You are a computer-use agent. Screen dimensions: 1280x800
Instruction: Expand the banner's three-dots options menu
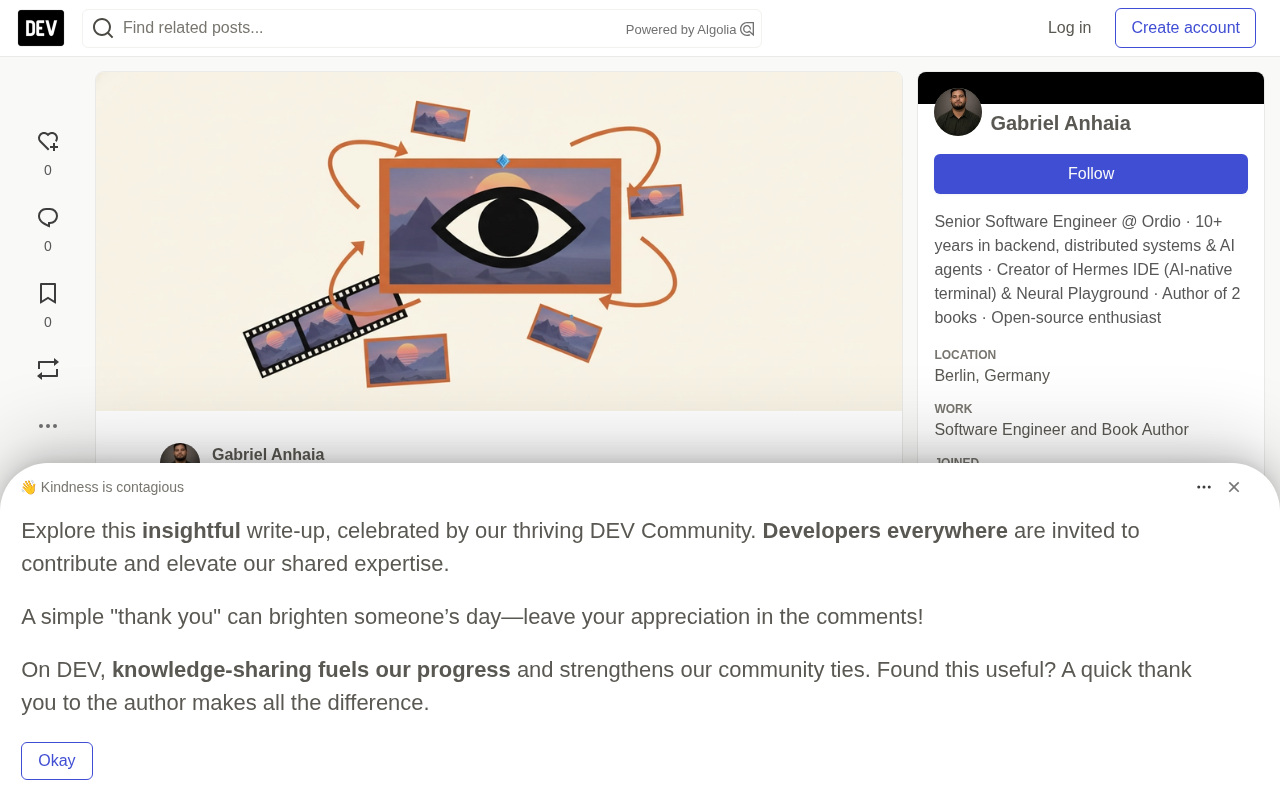pos(1204,487)
